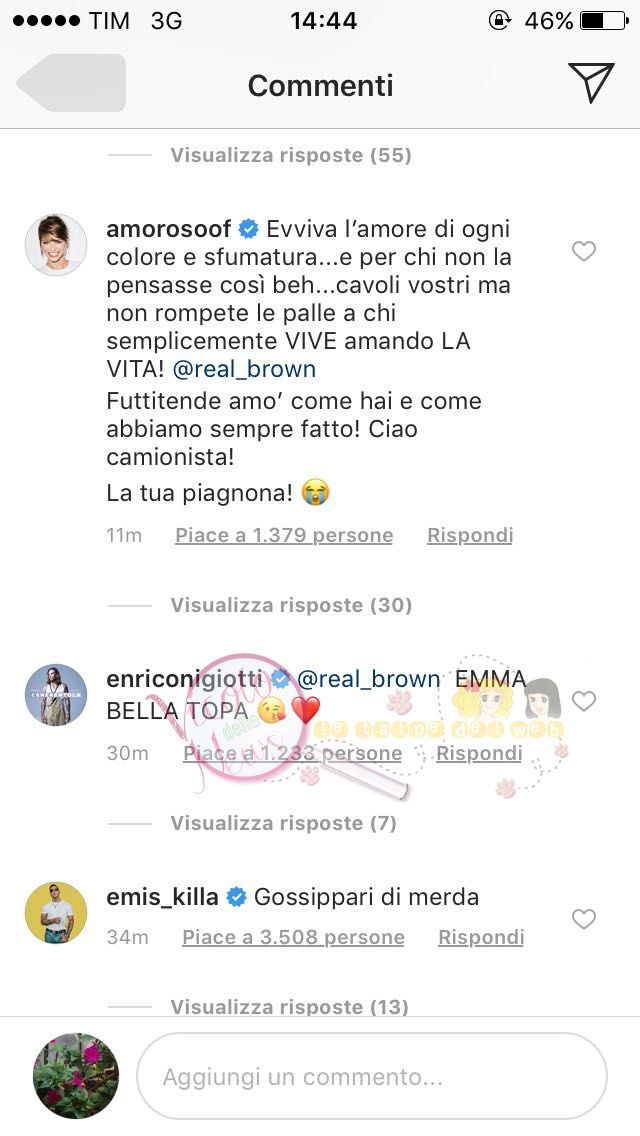640x1136 pixels.
Task: Like enriconigiotti's comment with heart icon
Action: pyautogui.click(x=583, y=701)
